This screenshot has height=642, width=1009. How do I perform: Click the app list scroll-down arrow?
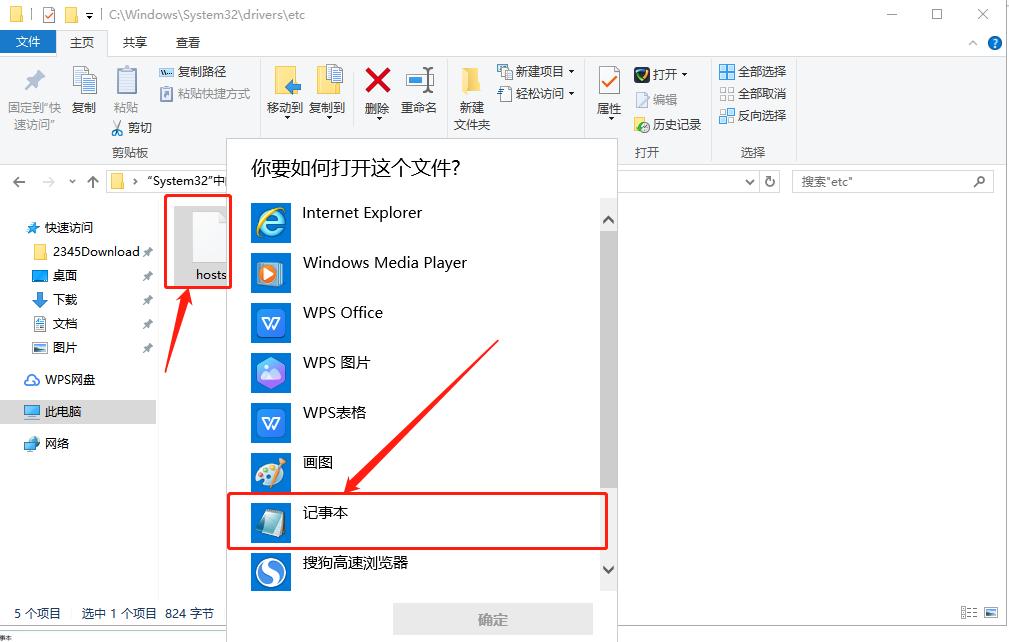[608, 569]
